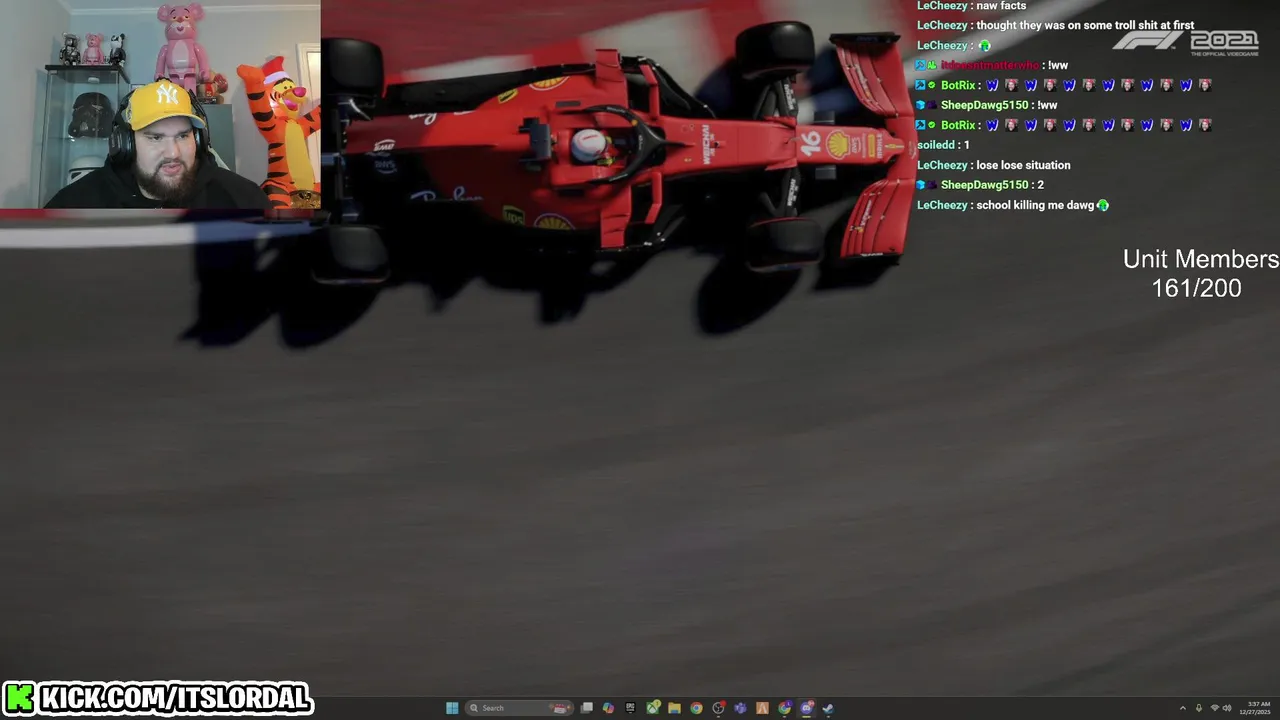Click 'school killing me dawg' chat message
The width and height of the screenshot is (1280, 720).
(1035, 205)
